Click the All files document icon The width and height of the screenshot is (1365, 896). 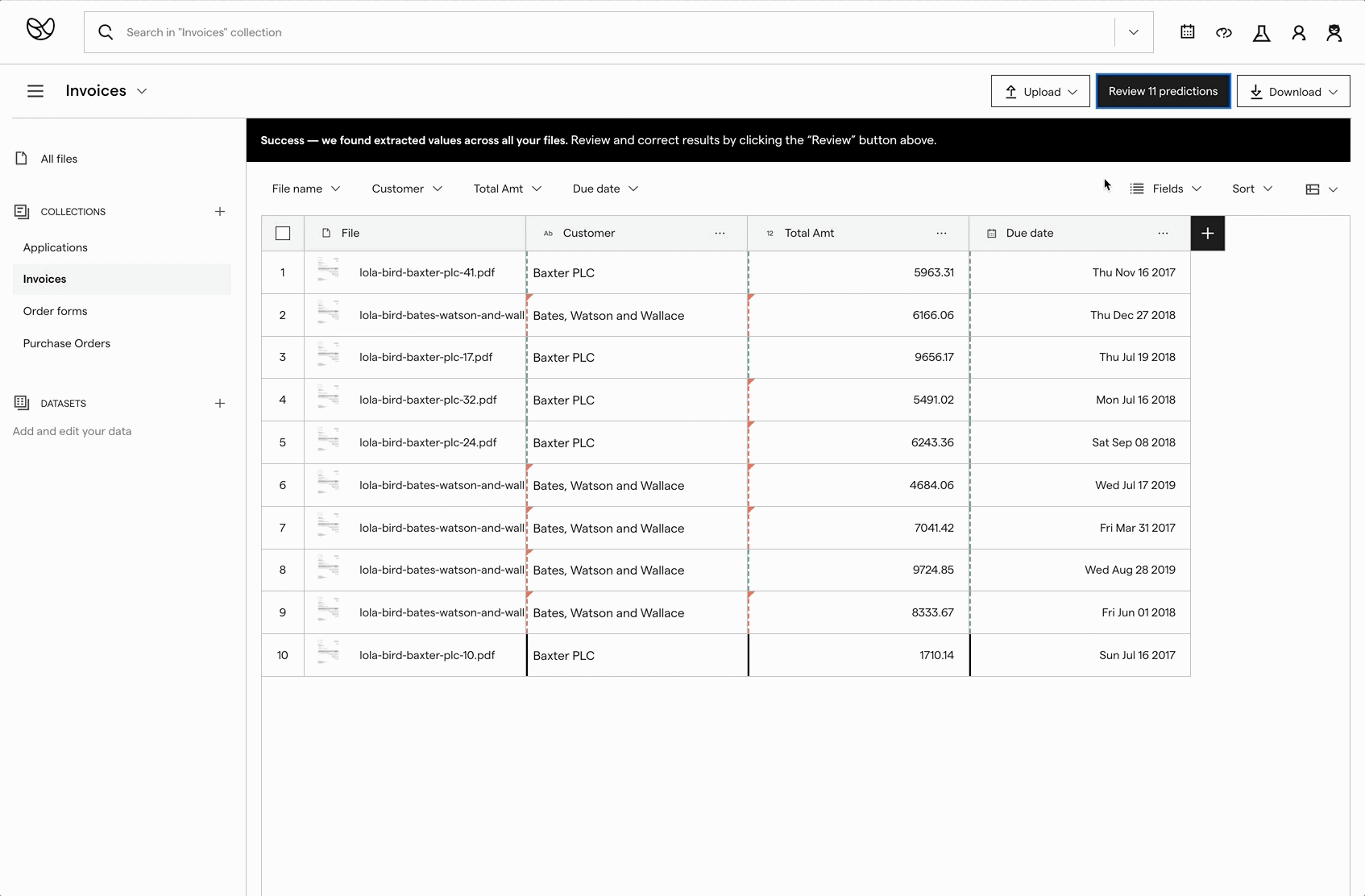[22, 158]
